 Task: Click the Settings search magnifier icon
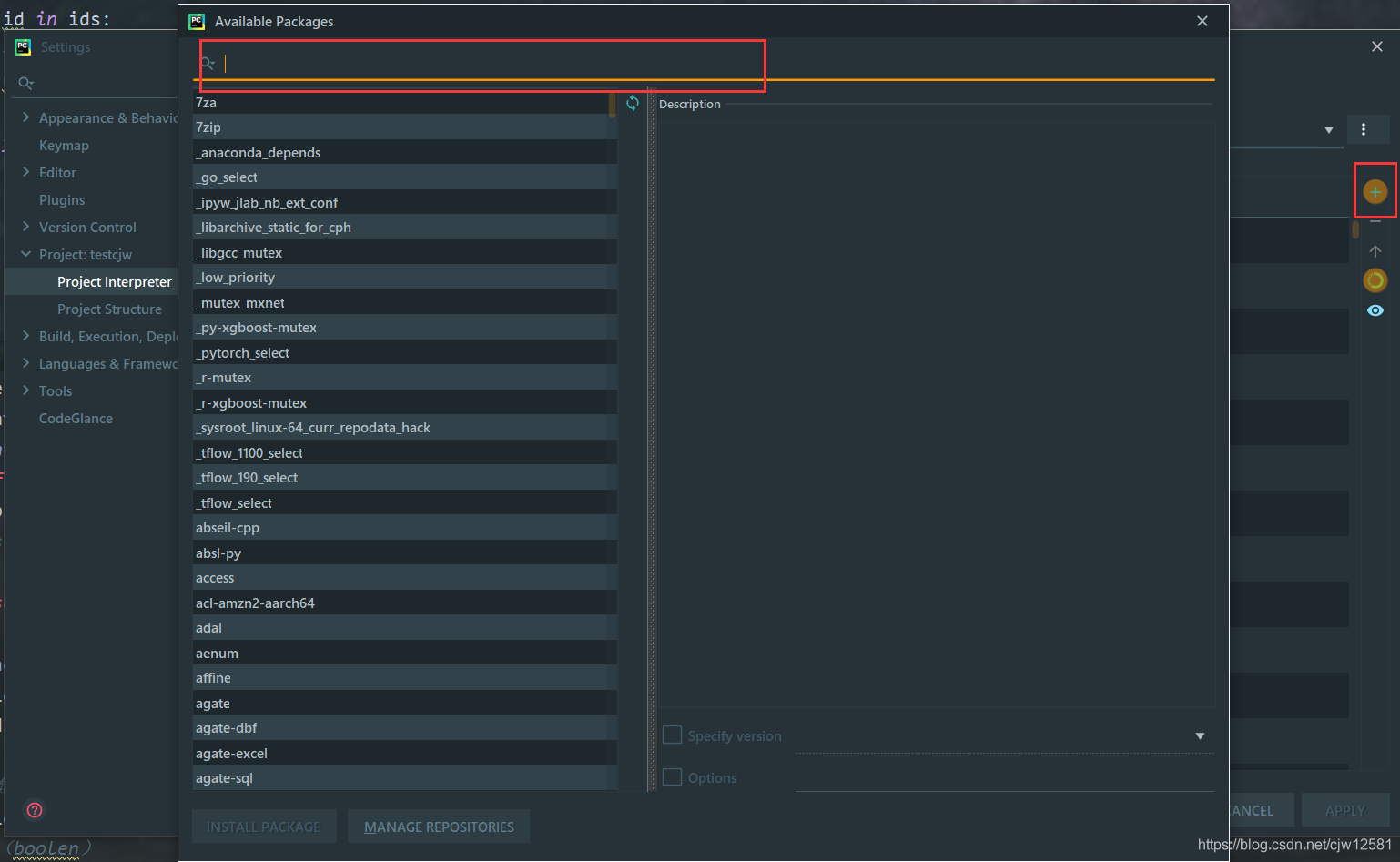[25, 83]
